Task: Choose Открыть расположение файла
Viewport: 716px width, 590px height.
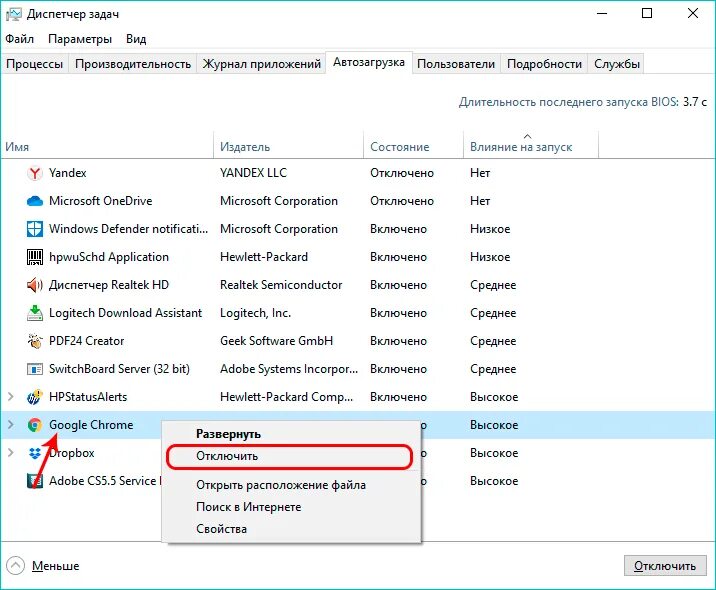Action: point(291,485)
